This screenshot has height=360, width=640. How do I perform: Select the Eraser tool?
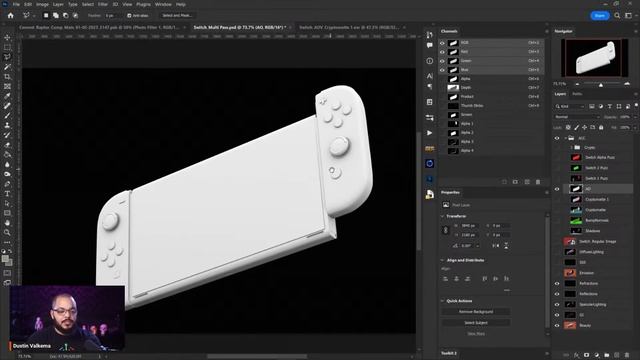[7, 145]
